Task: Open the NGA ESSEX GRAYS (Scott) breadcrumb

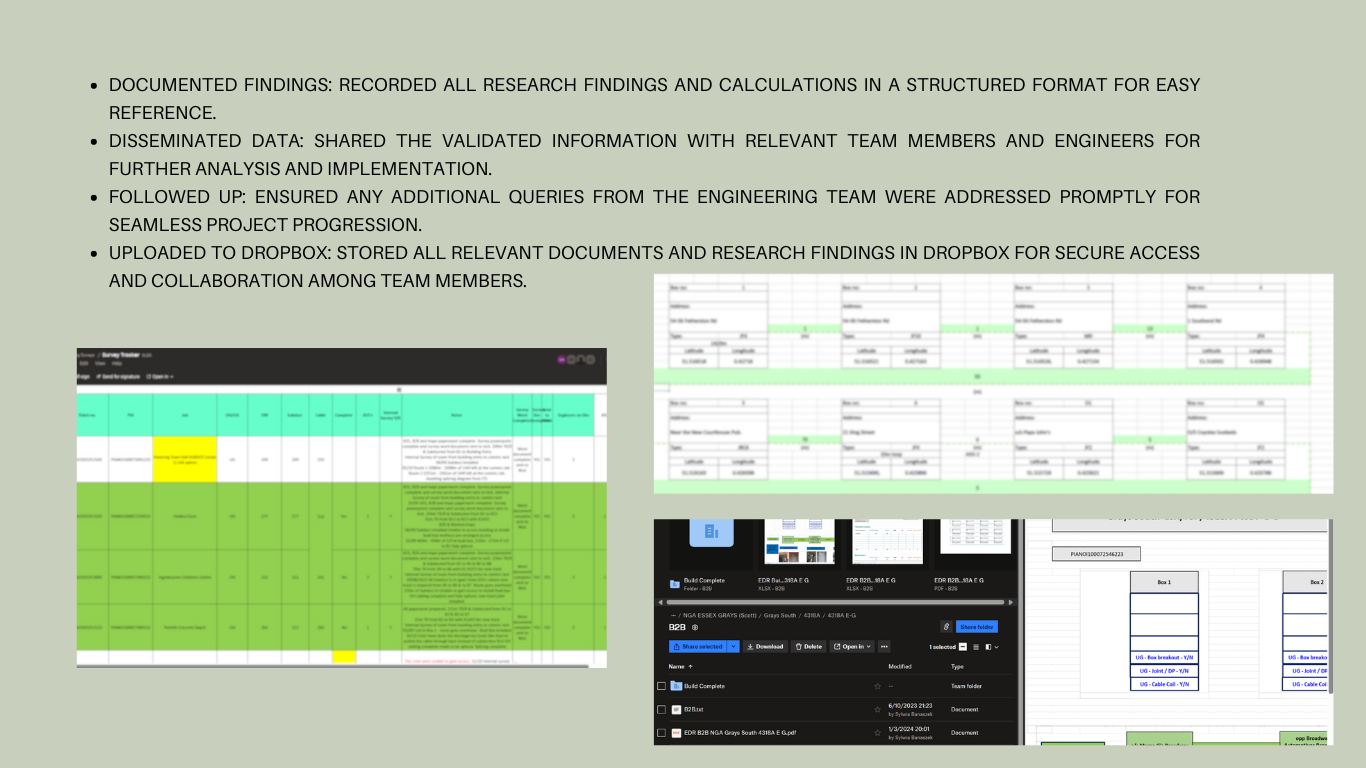Action: [x=720, y=613]
